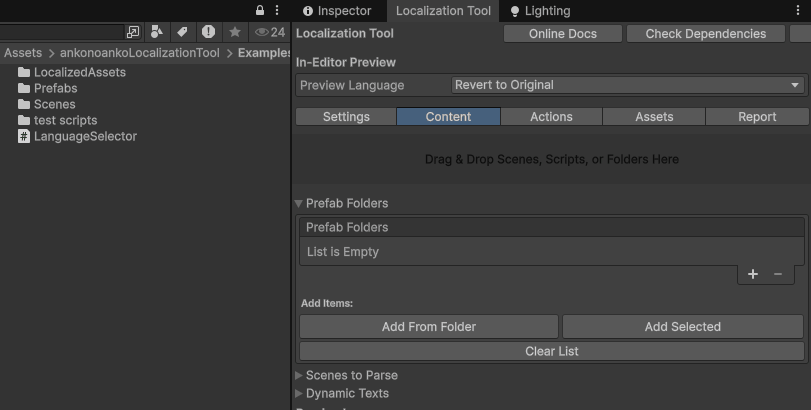Switch to the Inspector tab
This screenshot has height=410, width=811.
[x=337, y=11]
